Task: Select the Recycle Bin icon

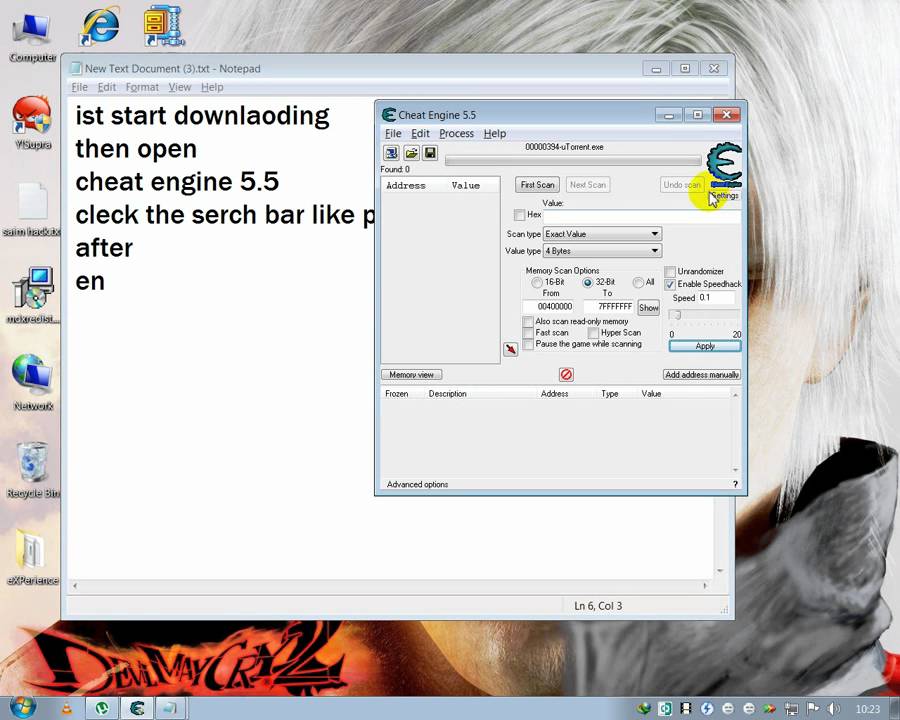Action: (33, 470)
